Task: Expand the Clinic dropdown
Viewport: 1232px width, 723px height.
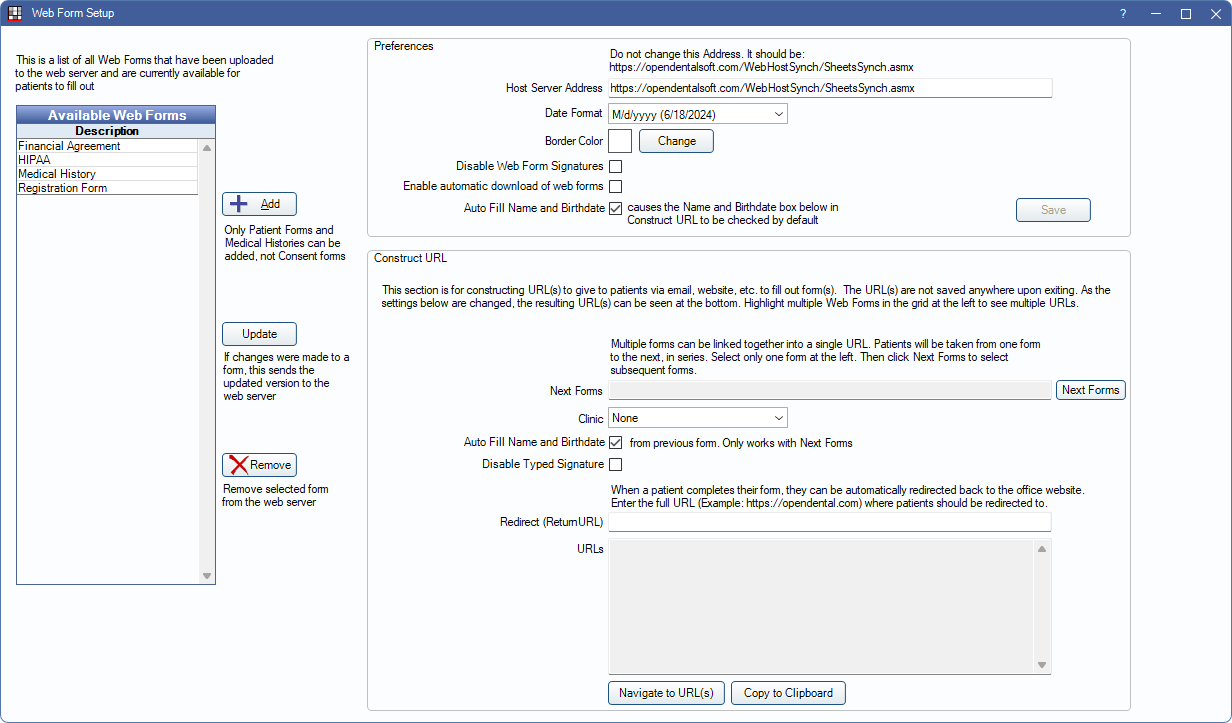Action: point(698,418)
